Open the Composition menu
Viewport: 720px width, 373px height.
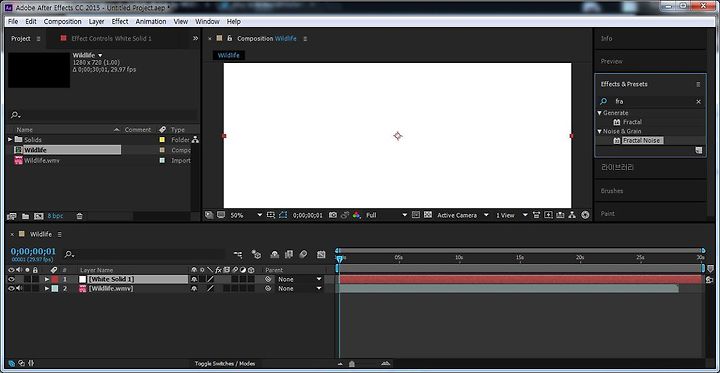(62, 22)
